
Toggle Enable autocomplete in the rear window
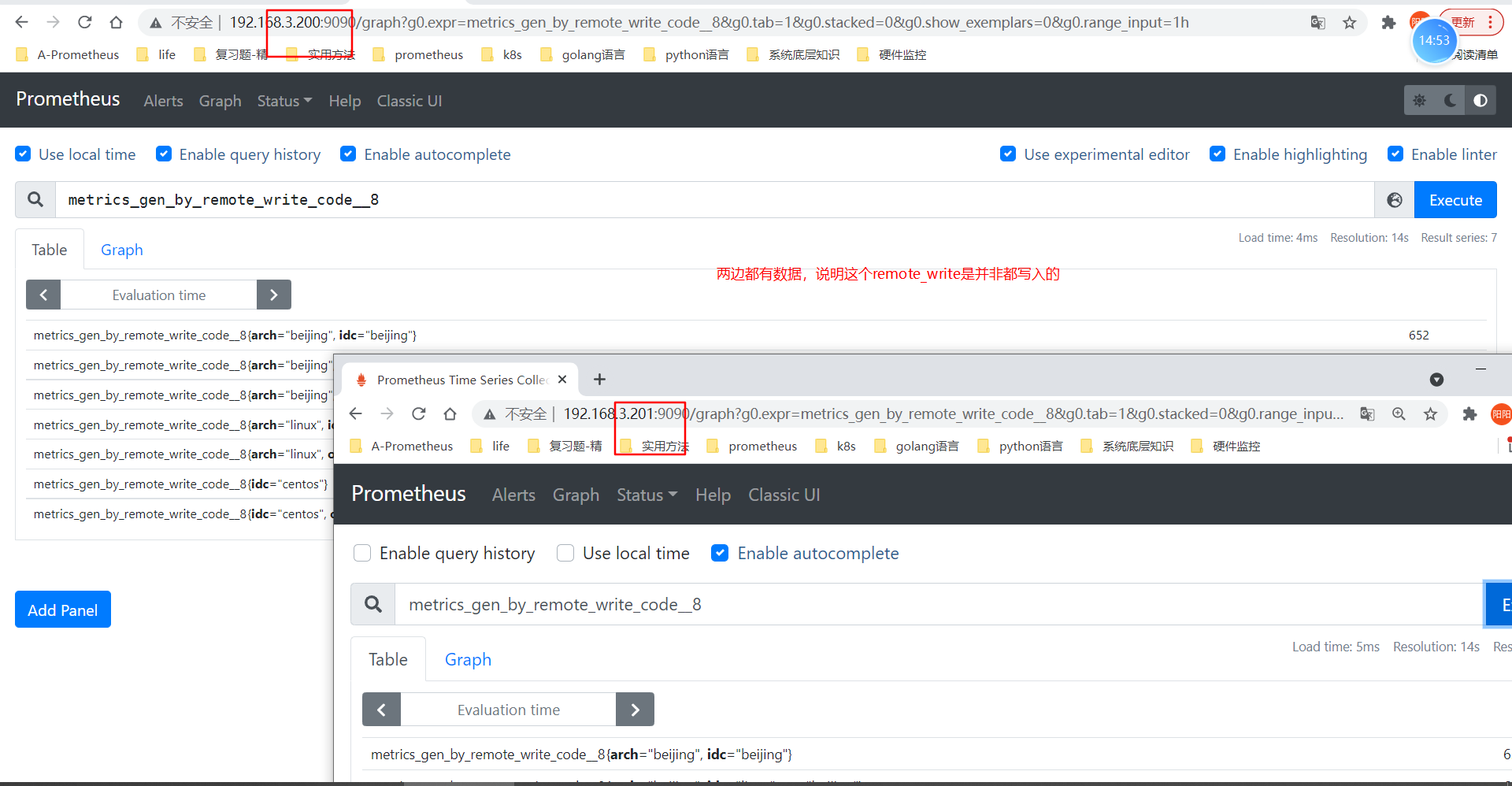348,154
